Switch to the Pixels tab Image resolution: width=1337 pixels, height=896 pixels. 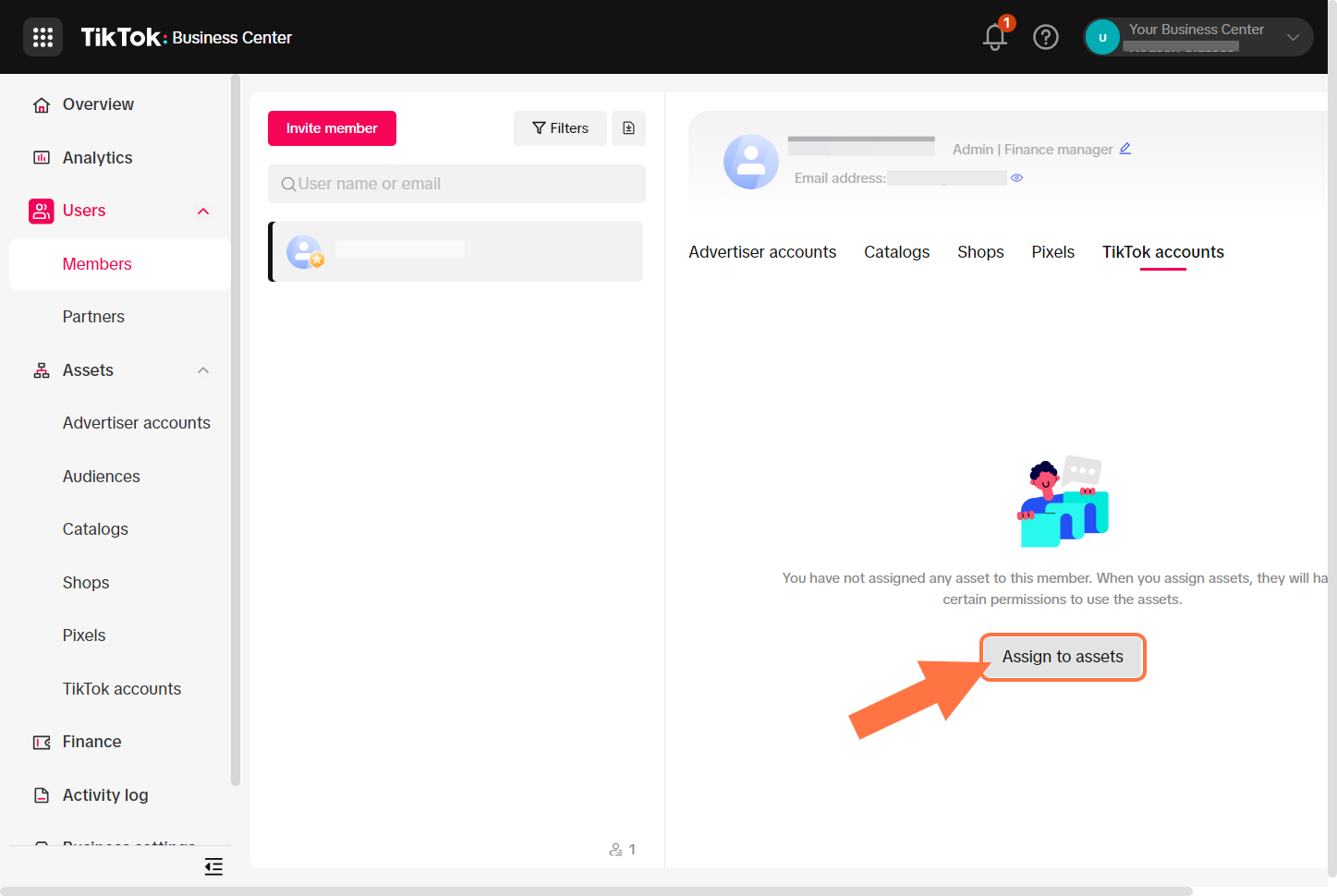1052,251
